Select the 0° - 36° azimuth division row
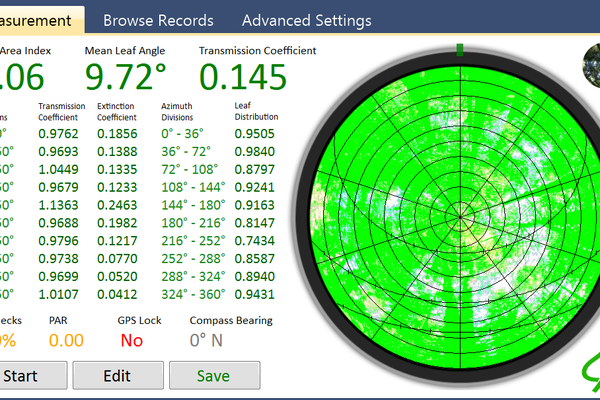This screenshot has width=600, height=400. point(182,134)
